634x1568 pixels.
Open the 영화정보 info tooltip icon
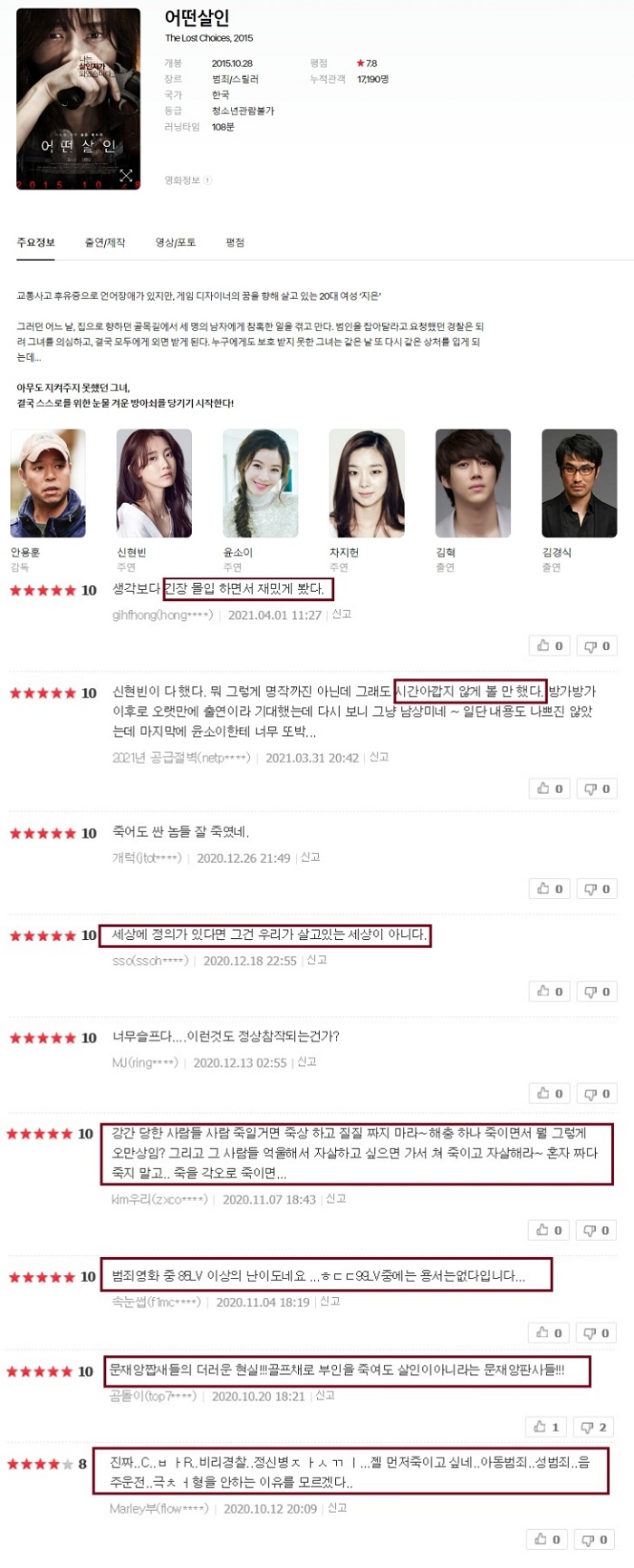tap(208, 180)
